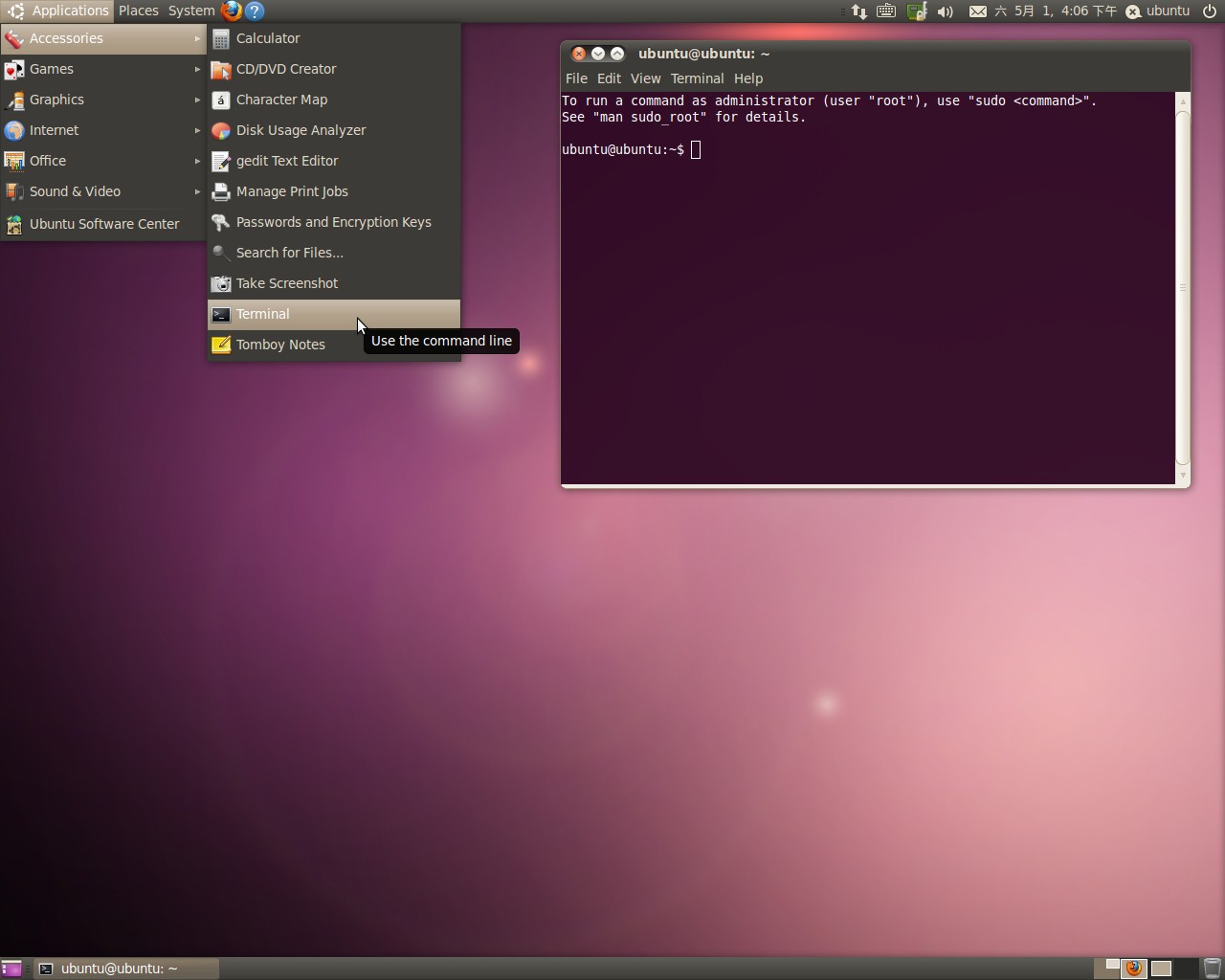Open the blue Help question-mark launcher
Screen dimensions: 1225x980
tap(255, 11)
